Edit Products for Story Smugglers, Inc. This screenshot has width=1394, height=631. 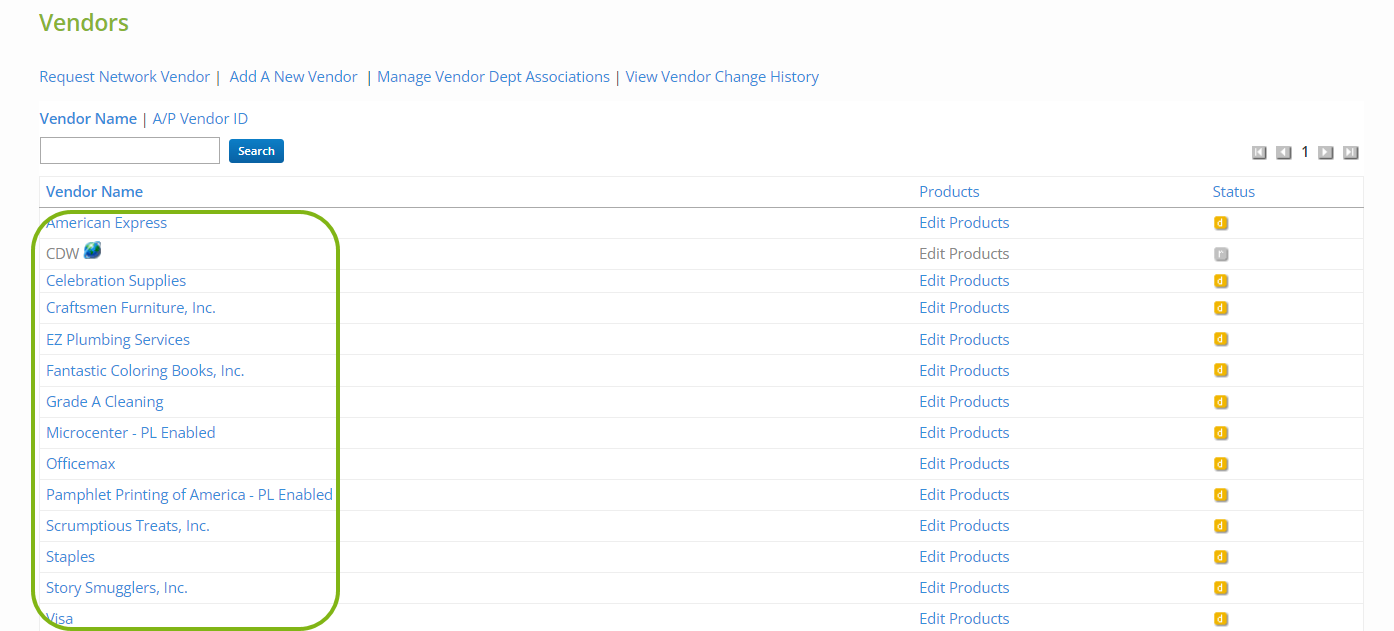(964, 588)
